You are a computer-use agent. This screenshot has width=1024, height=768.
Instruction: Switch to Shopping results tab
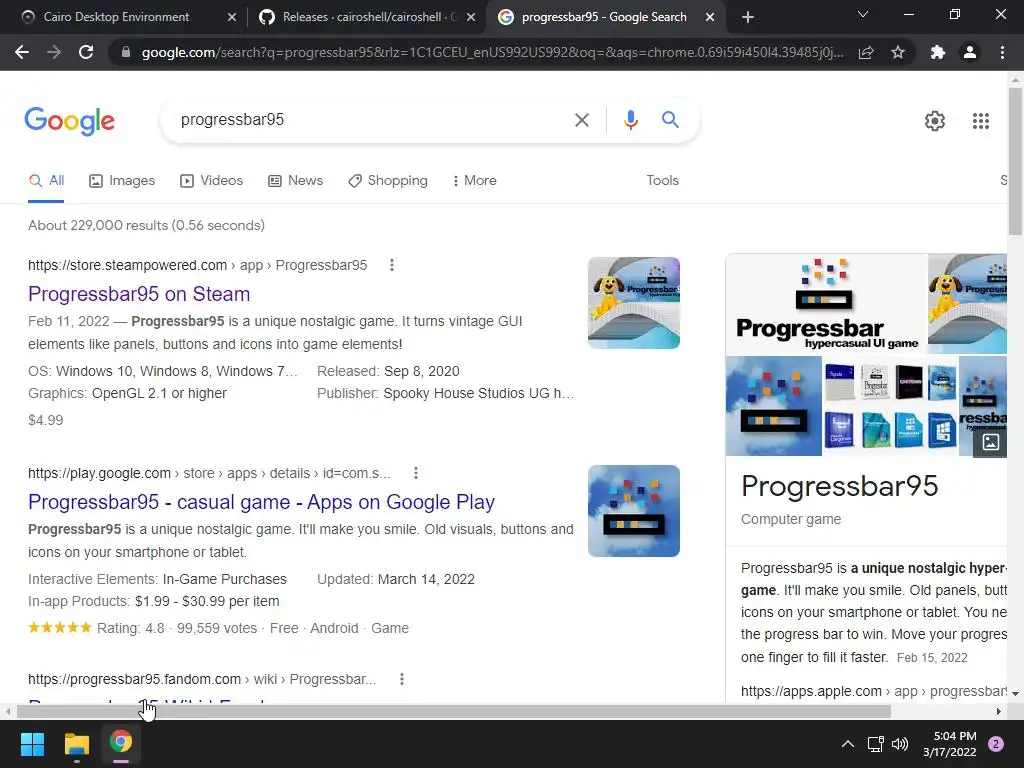(388, 181)
